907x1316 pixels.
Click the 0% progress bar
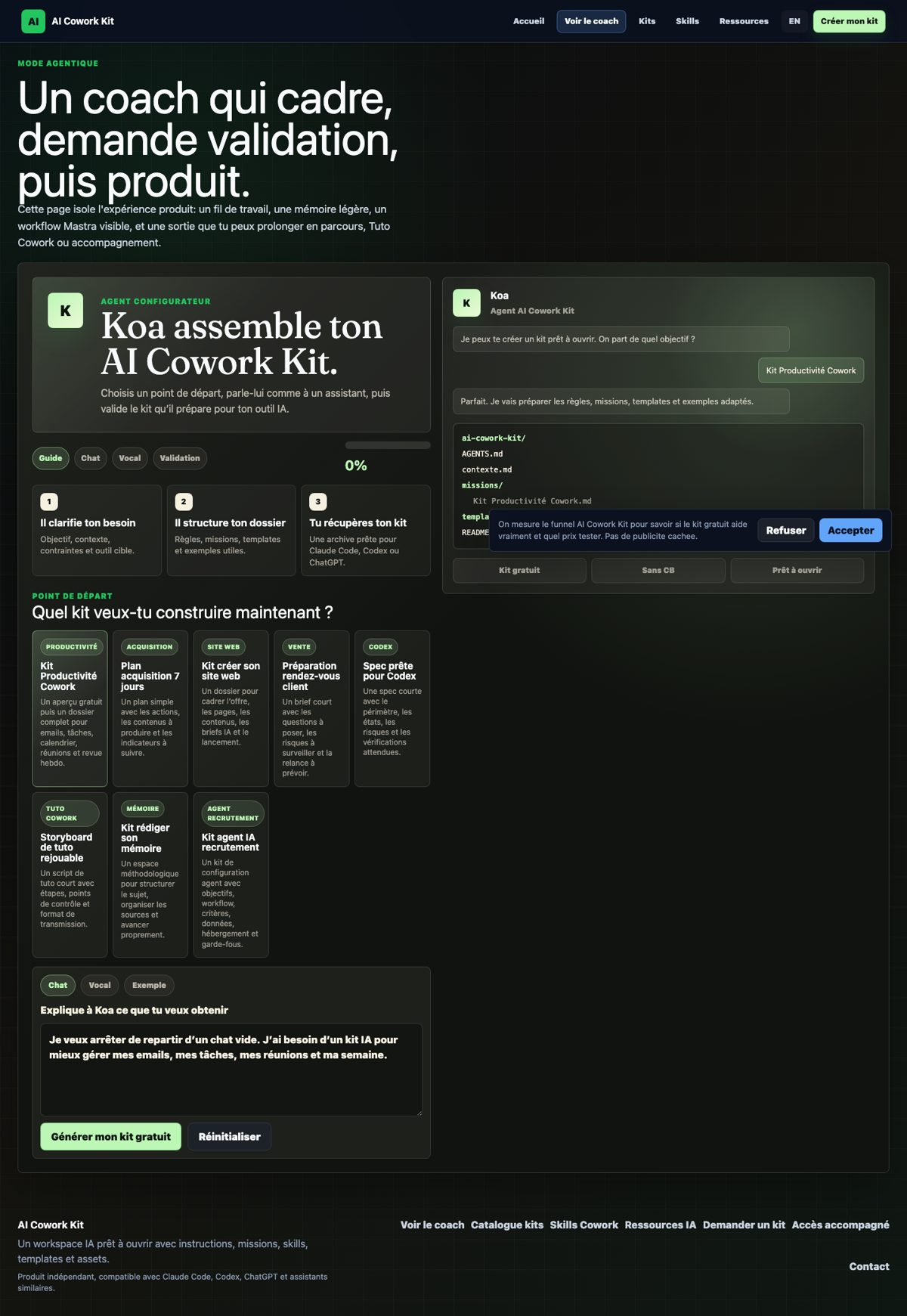click(x=388, y=445)
